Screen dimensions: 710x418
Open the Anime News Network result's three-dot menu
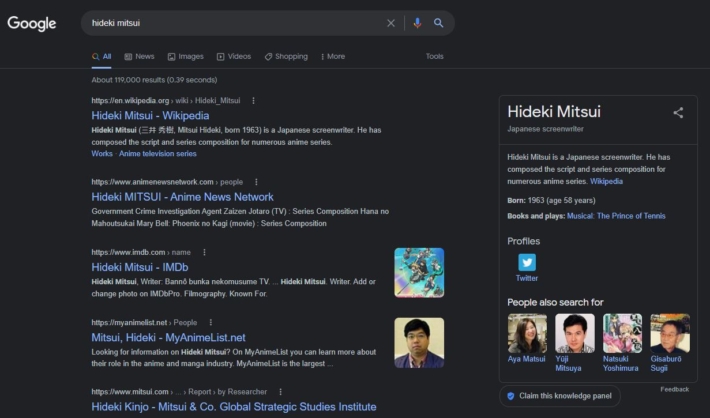[256, 182]
